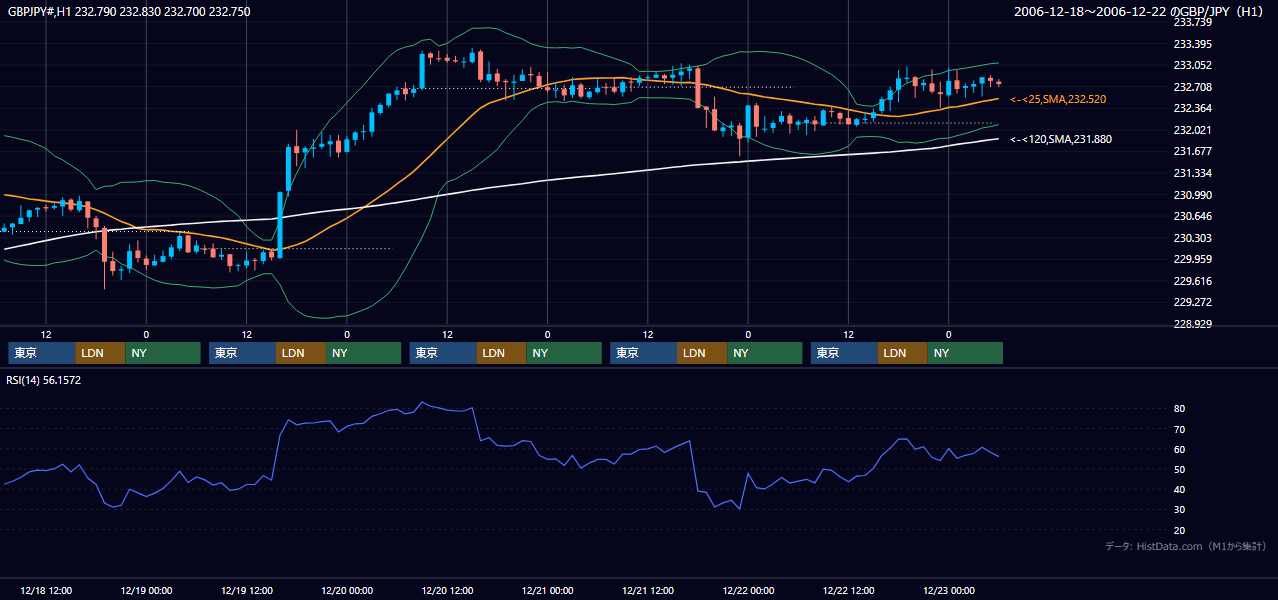The height and width of the screenshot is (600, 1278).
Task: Click the 12/21 00:00 time axis label
Action: pos(547,590)
